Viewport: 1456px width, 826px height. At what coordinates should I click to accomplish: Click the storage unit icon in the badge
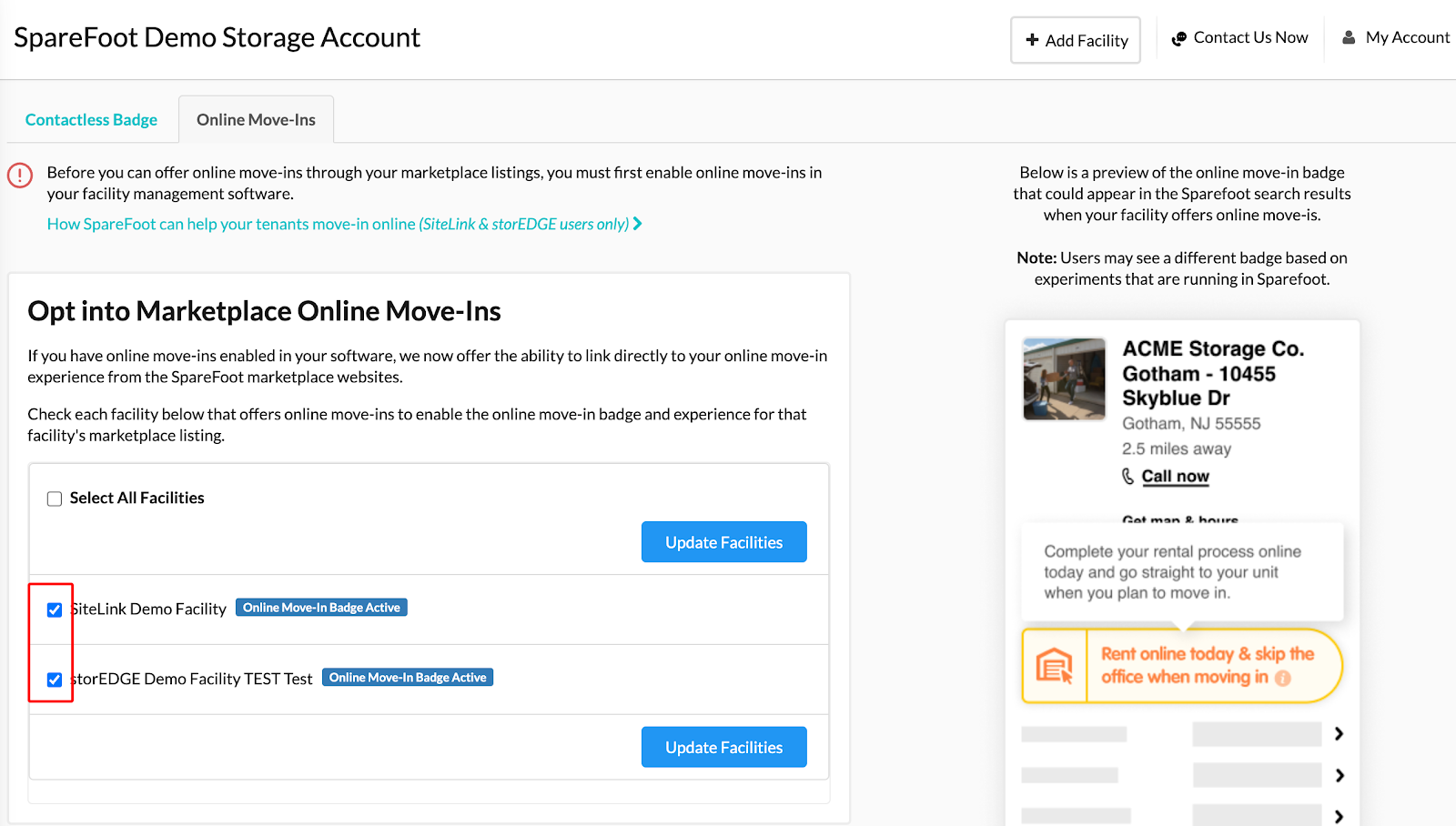[x=1055, y=666]
